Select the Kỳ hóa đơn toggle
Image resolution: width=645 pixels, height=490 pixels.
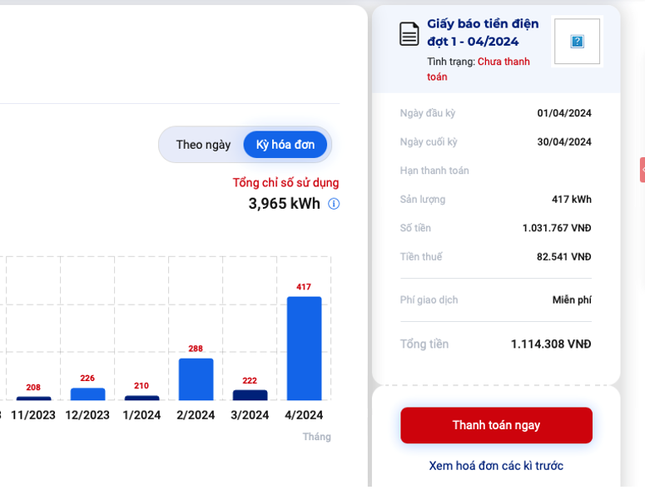pos(285,145)
